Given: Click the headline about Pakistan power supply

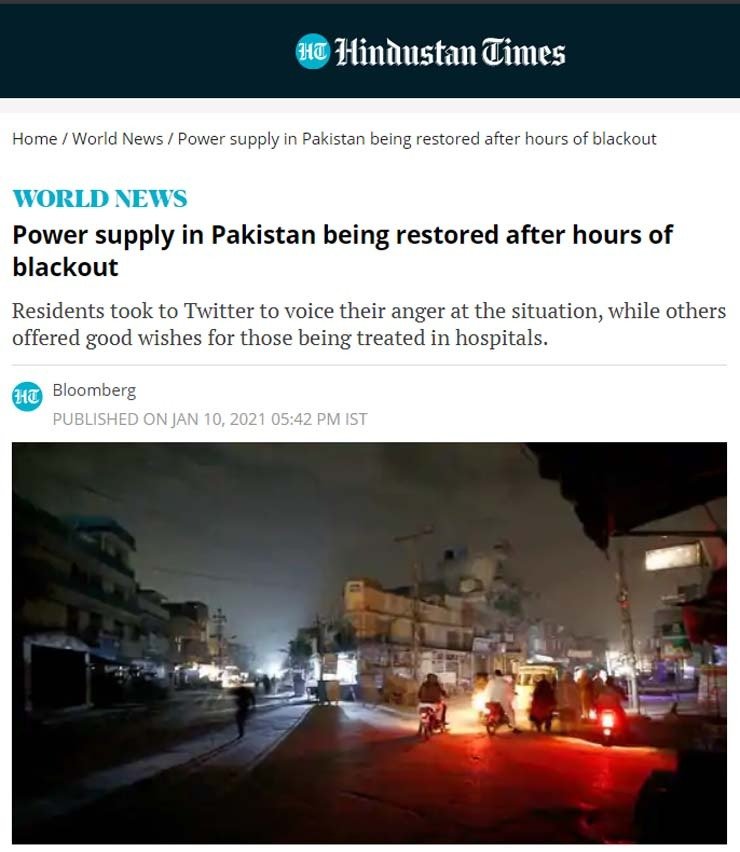Looking at the screenshot, I should point(342,250).
